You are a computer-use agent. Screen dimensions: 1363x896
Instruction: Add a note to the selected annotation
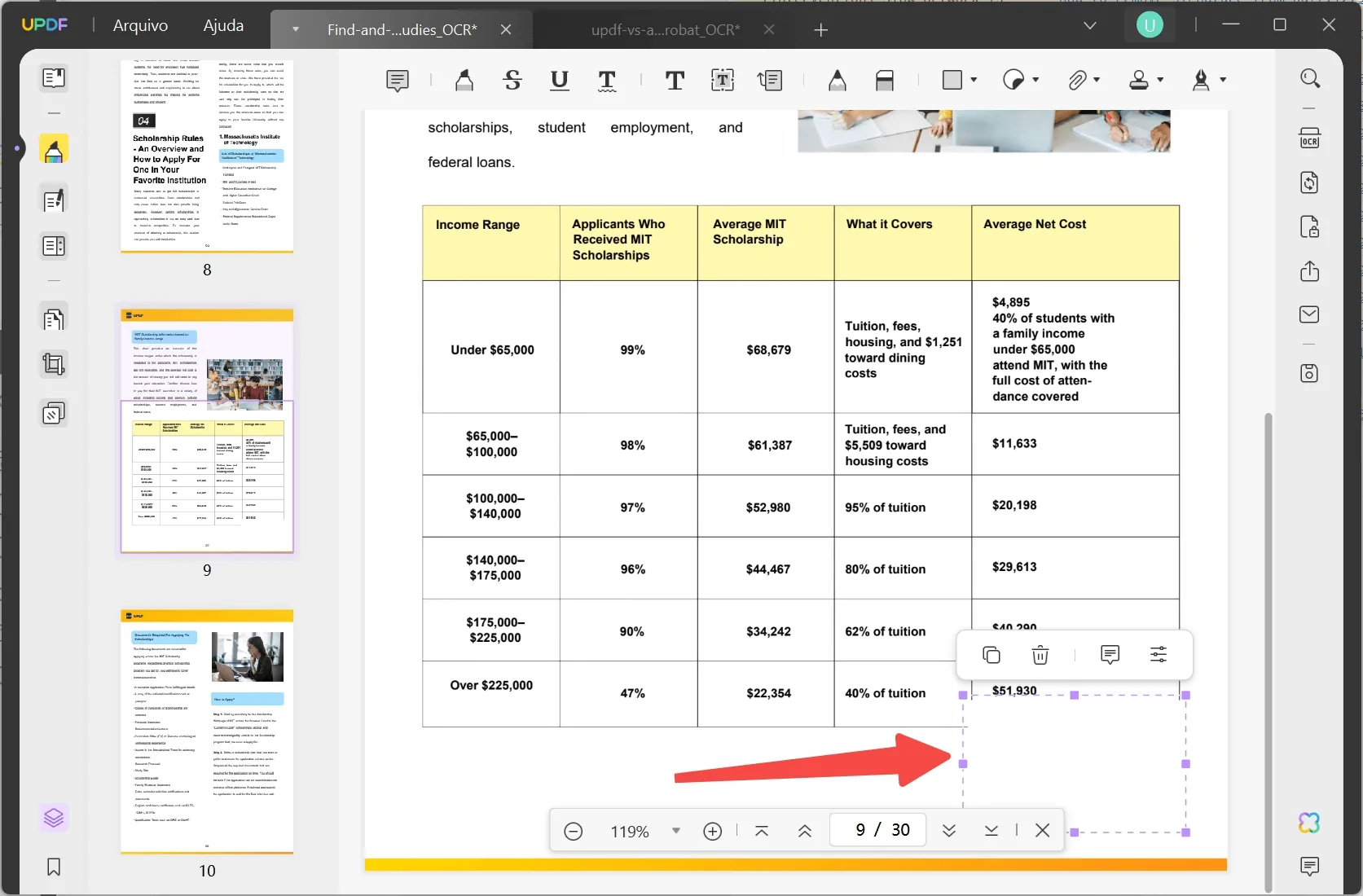[1110, 655]
